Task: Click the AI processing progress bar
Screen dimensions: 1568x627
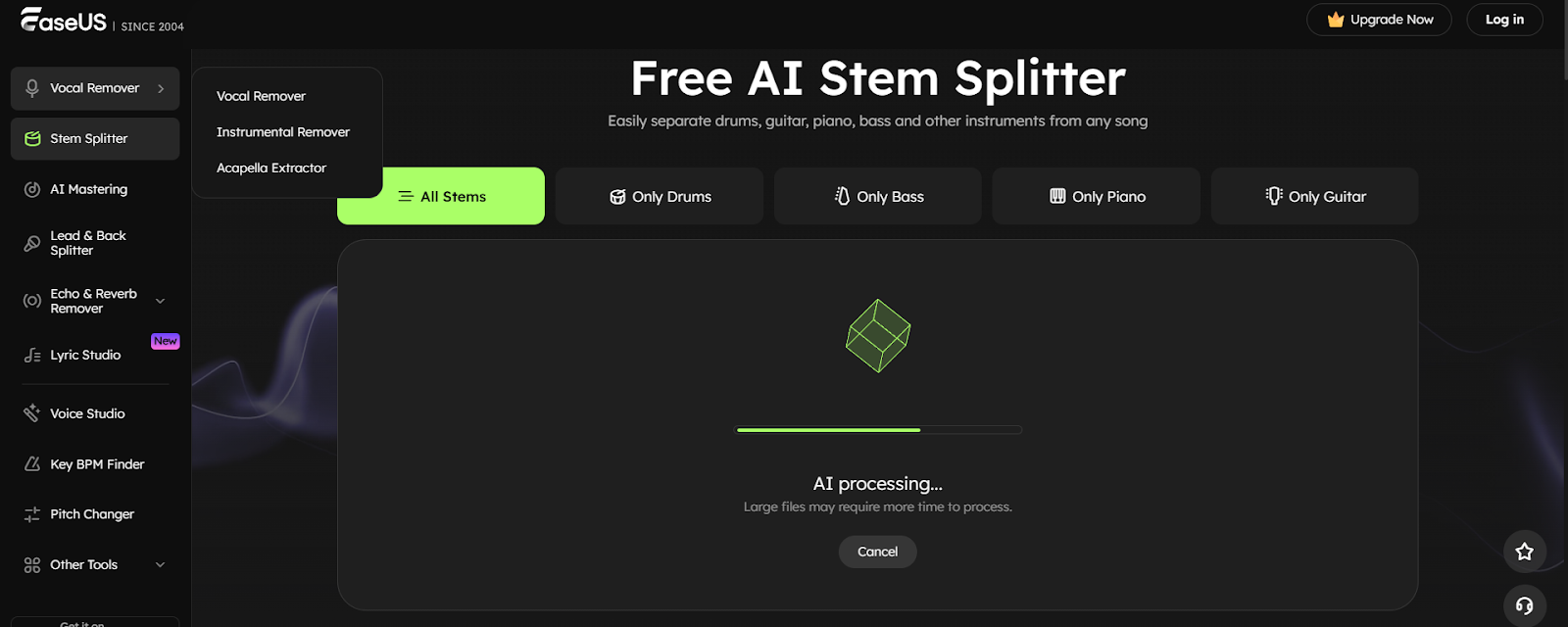Action: pos(878,430)
